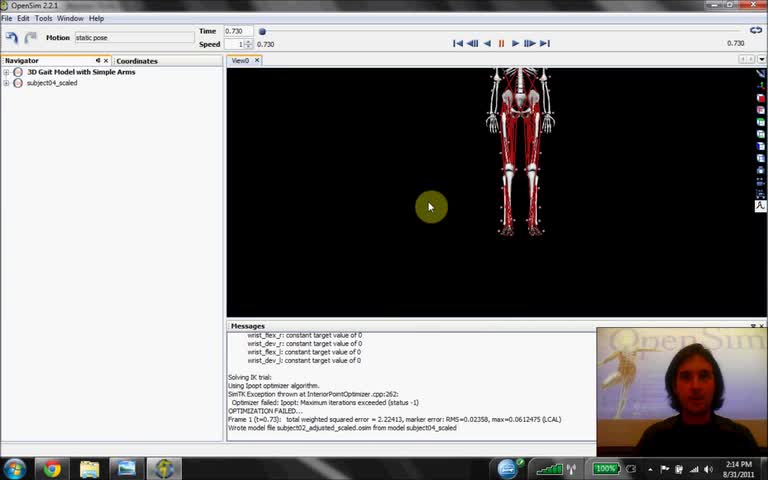Increase the Speed stepper value
Image resolution: width=768 pixels, height=480 pixels.
(x=248, y=42)
